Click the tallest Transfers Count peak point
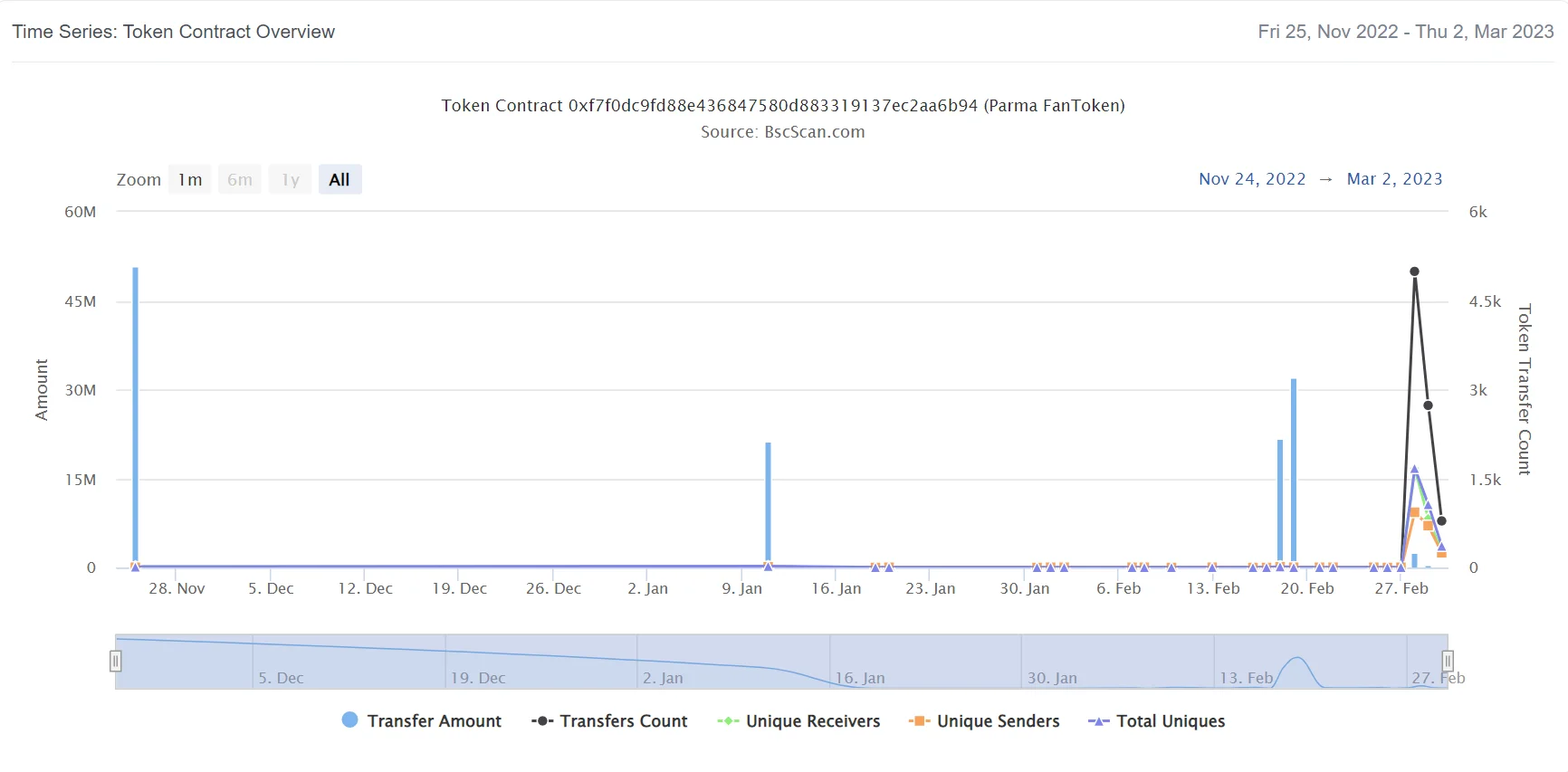Viewport: 1568px width, 772px height. pos(1414,272)
